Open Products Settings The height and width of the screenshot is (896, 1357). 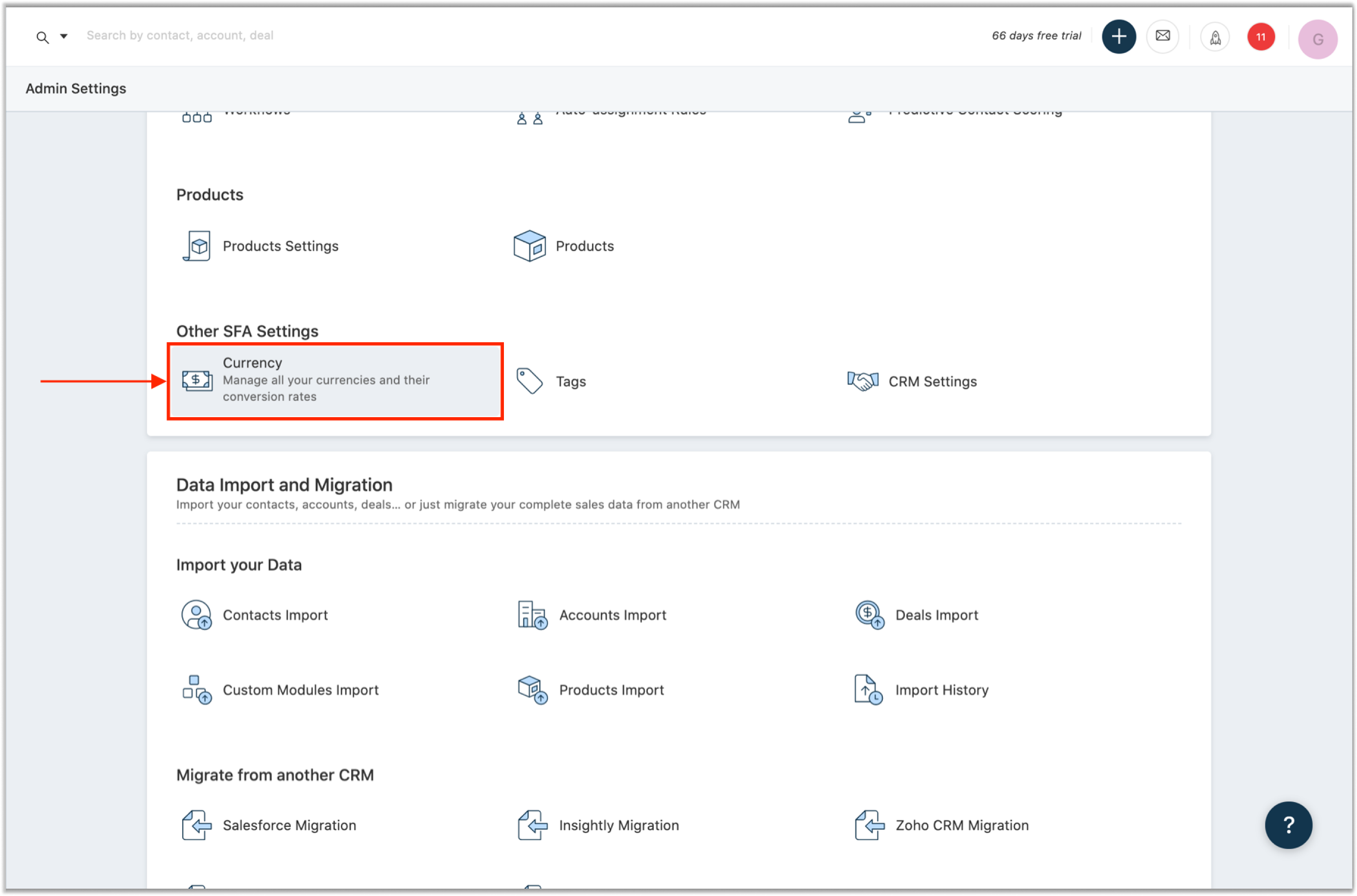(x=280, y=246)
